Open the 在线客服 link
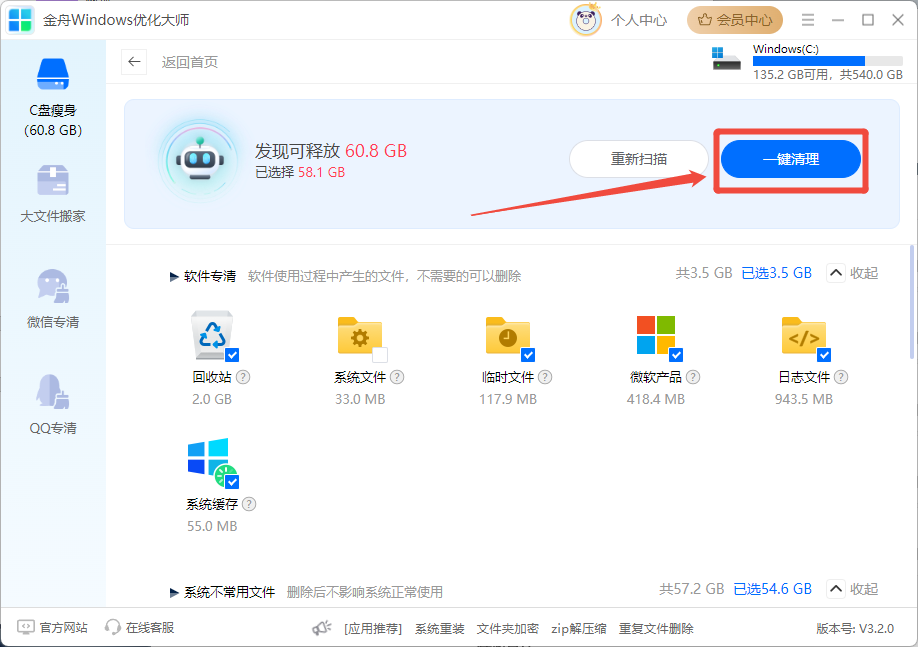The height and width of the screenshot is (647, 918). click(150, 628)
